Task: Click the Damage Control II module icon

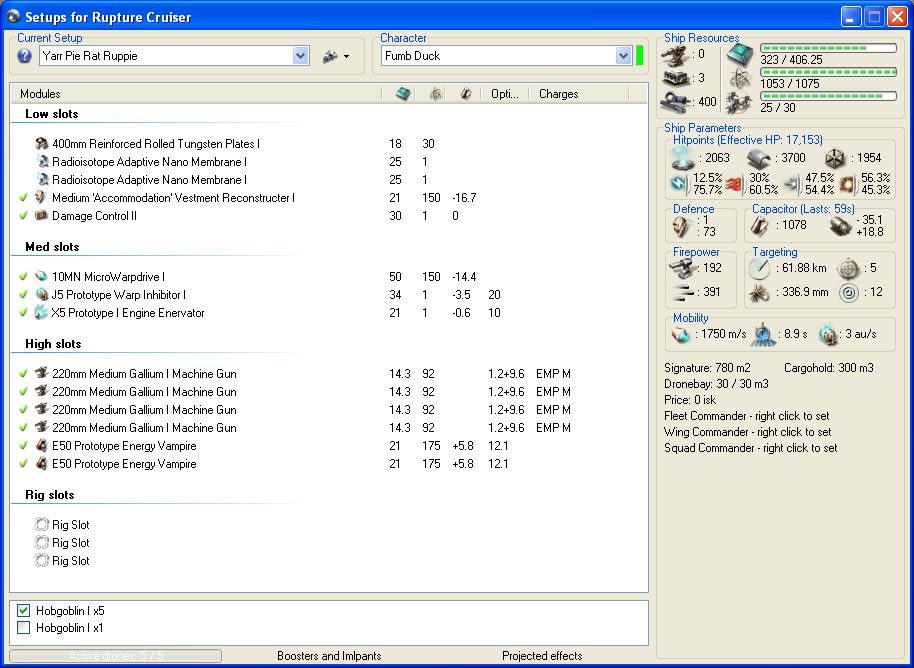Action: 42,216
